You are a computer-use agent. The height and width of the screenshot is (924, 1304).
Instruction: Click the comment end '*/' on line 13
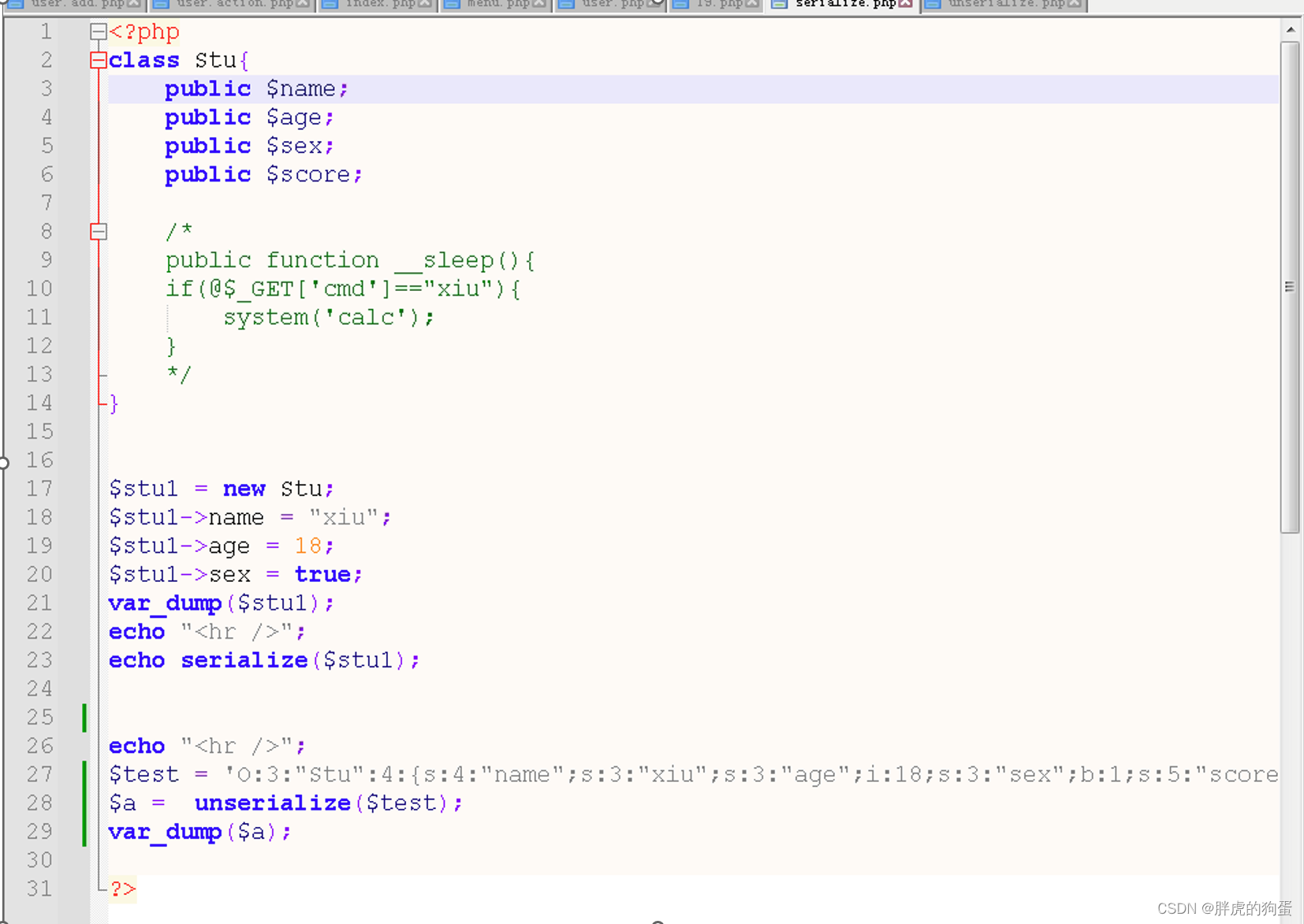[179, 374]
